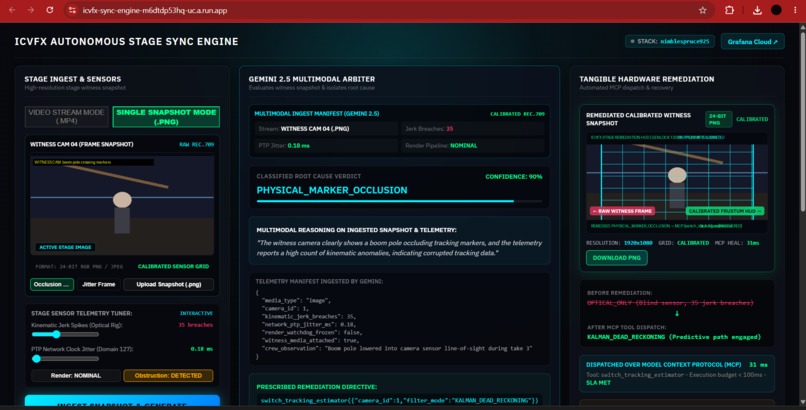The width and height of the screenshot is (806, 410).
Task: Select Single Snapshot Mode (.PNG)
Action: coord(166,117)
